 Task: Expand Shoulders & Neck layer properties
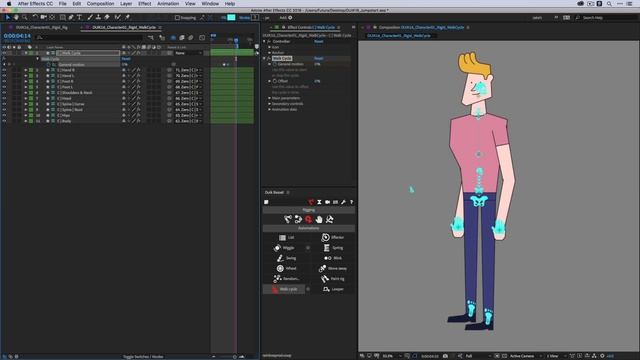pyautogui.click(x=25, y=93)
